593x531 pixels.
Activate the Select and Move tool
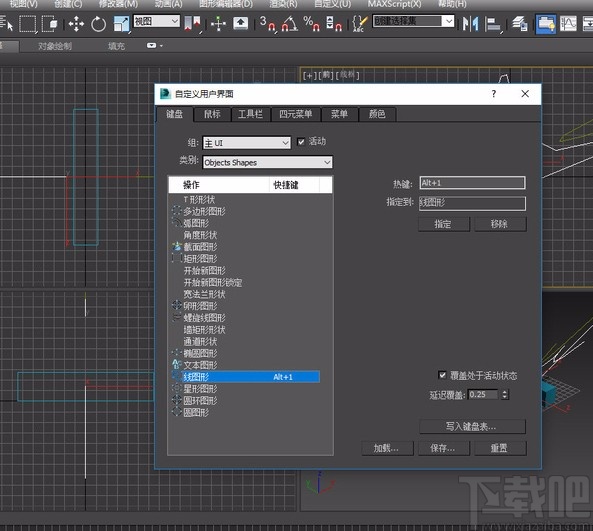tap(76, 24)
